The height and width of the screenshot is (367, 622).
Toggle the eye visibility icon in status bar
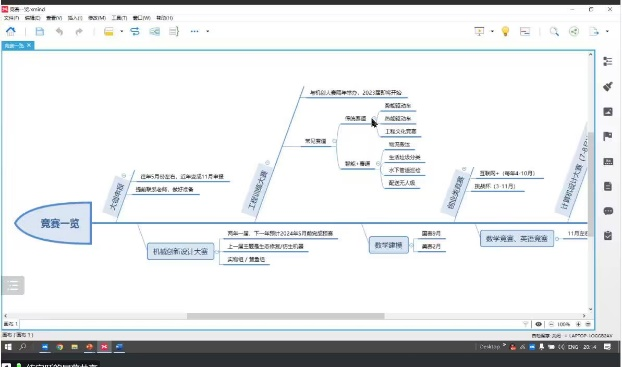pos(538,324)
